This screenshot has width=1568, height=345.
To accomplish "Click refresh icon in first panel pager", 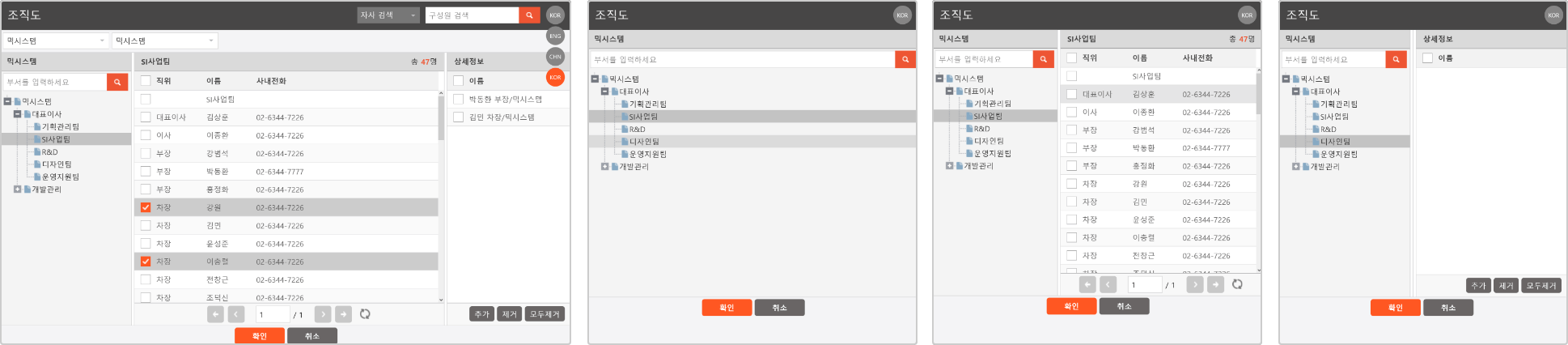I will tap(365, 314).
